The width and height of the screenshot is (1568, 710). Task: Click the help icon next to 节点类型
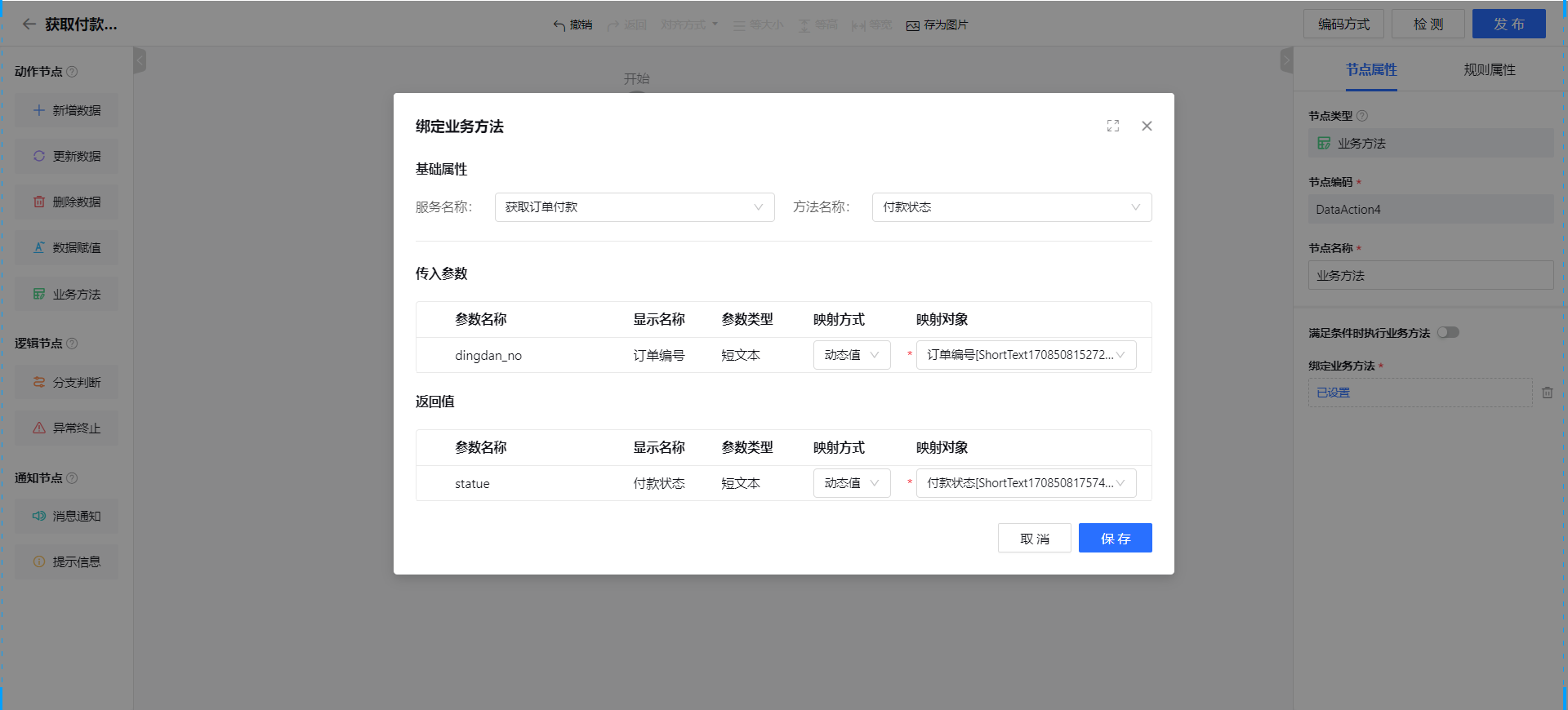pyautogui.click(x=1362, y=116)
